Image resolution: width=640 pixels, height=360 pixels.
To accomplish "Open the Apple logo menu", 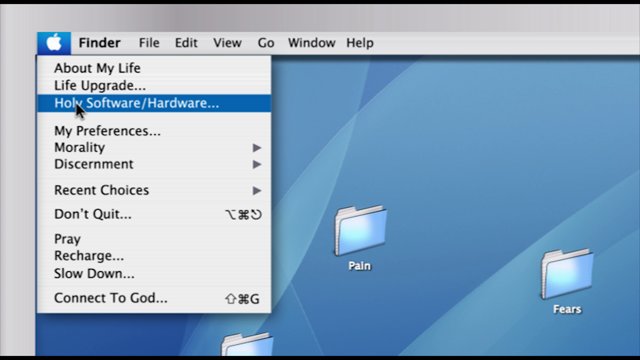I will [54, 43].
